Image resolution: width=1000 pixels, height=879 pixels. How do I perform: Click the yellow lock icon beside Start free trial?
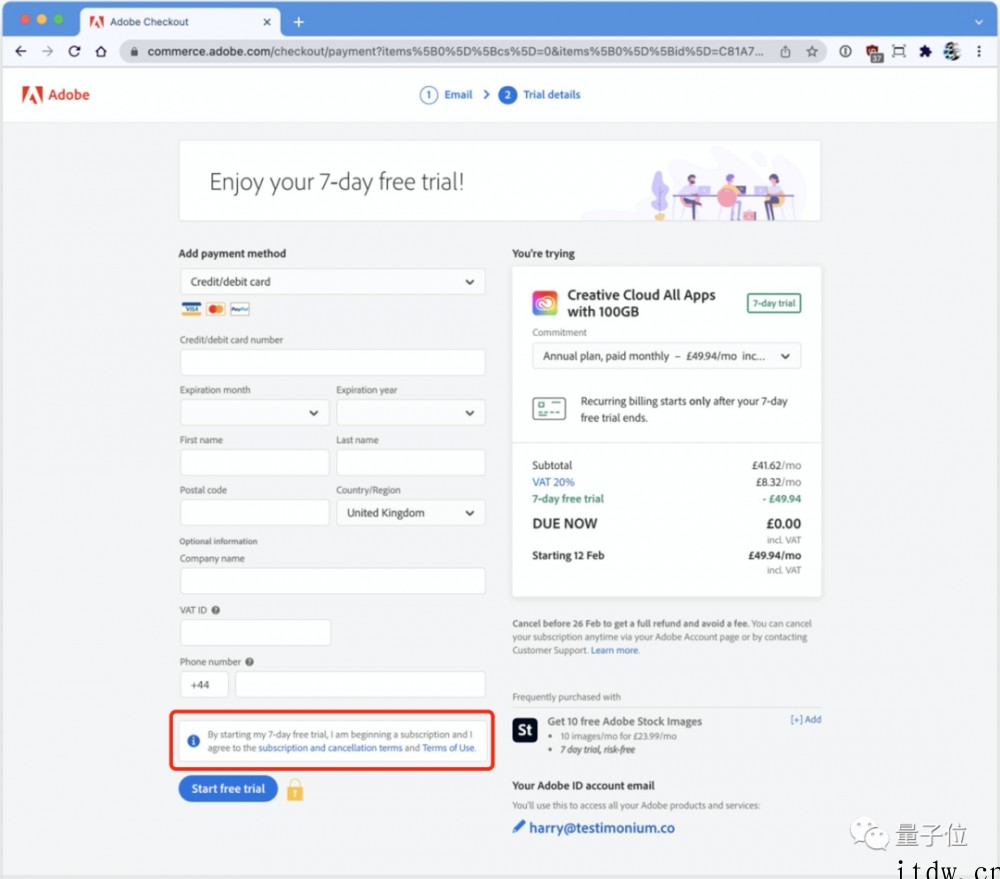295,790
